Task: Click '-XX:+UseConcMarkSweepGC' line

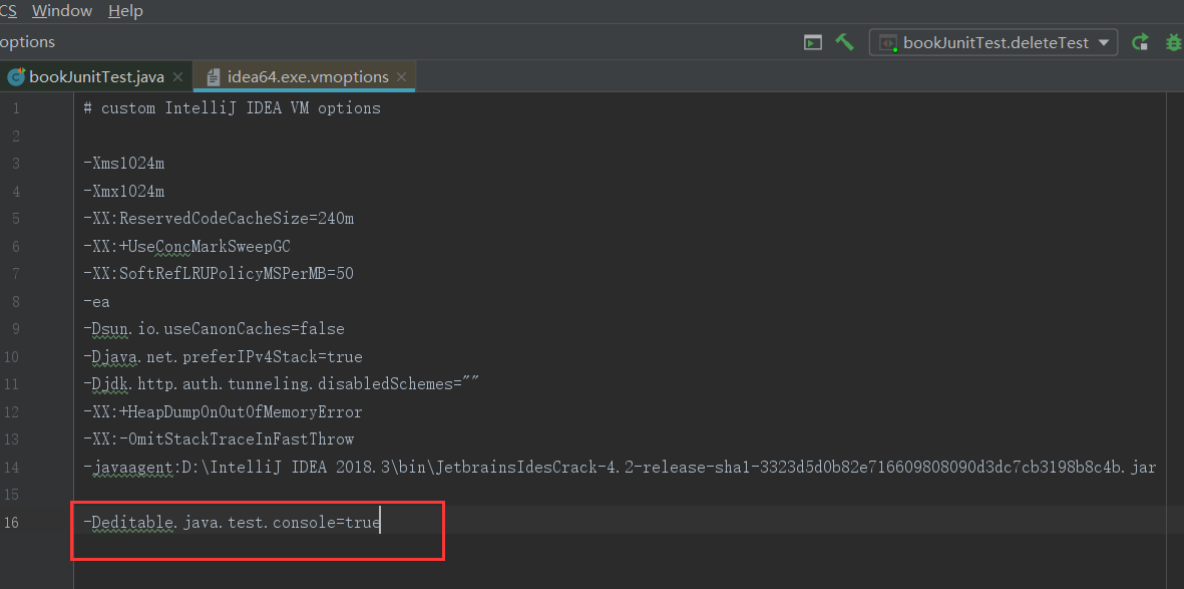Action: (187, 246)
